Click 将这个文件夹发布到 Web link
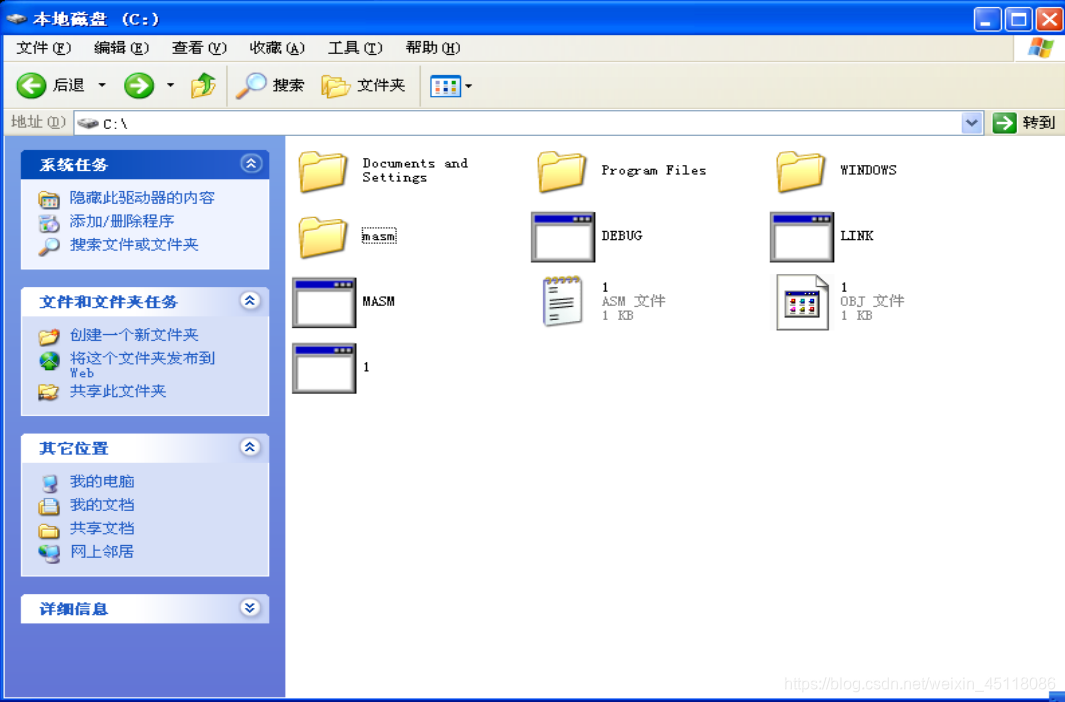The height and width of the screenshot is (702, 1065). (x=142, y=364)
